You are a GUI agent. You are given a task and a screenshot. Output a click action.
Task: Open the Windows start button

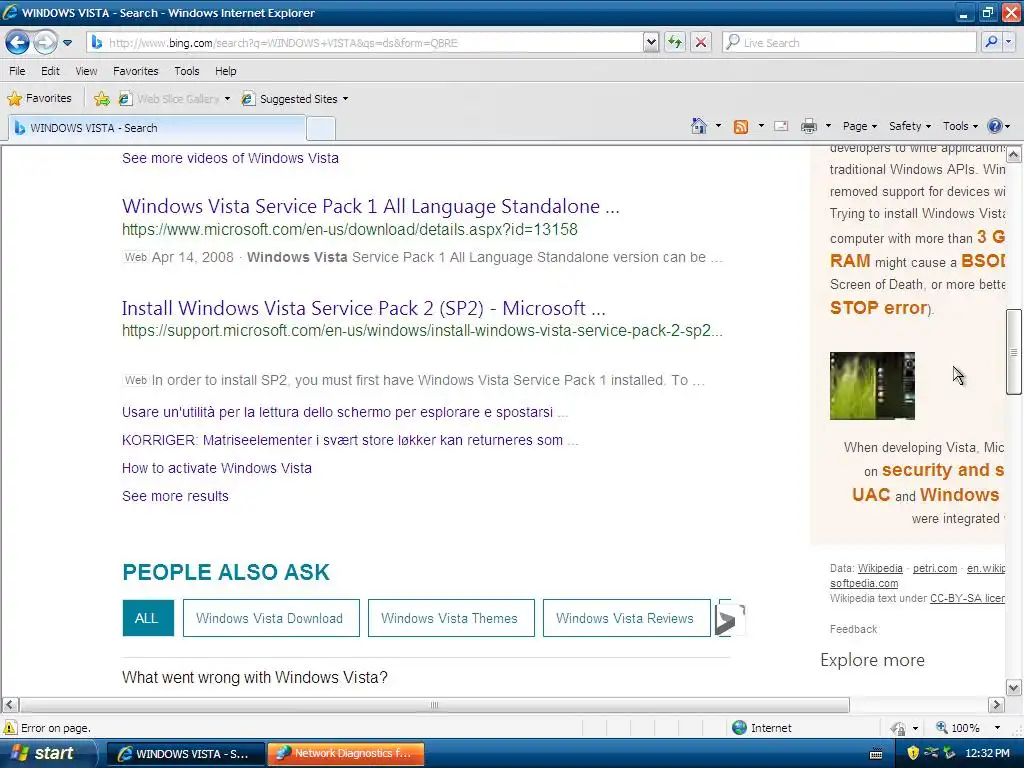(48, 753)
